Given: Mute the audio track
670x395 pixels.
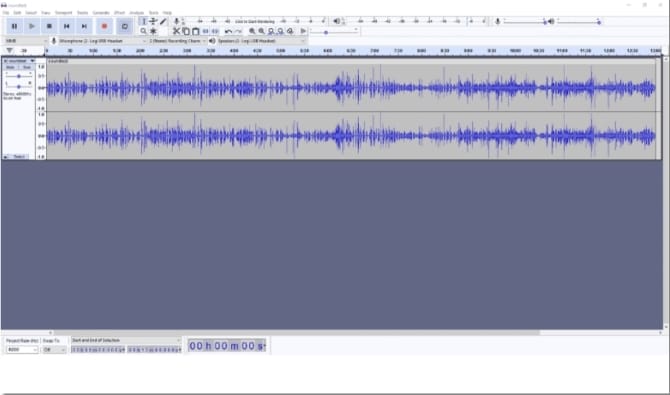Looking at the screenshot, I should pos(11,67).
